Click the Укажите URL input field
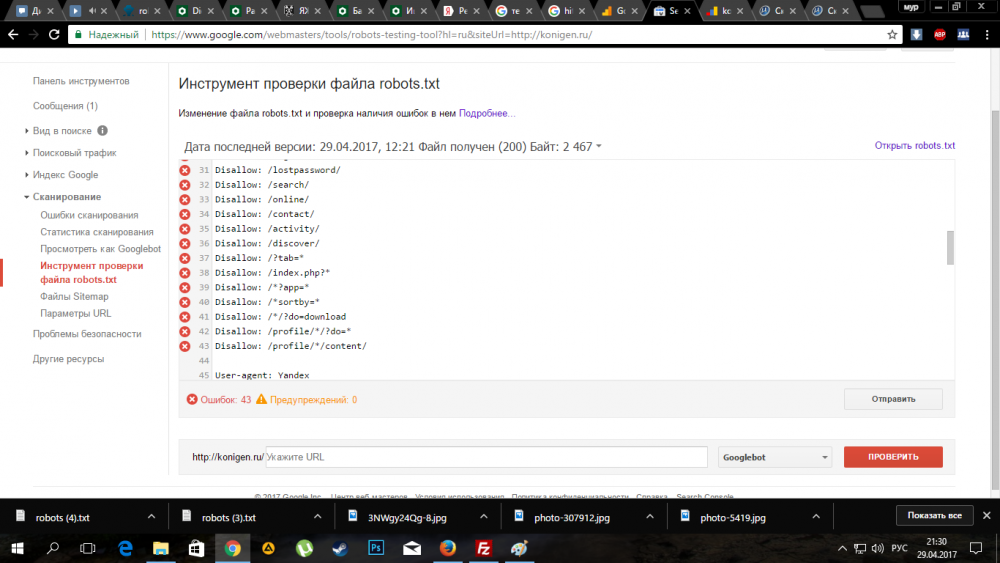 (x=487, y=457)
